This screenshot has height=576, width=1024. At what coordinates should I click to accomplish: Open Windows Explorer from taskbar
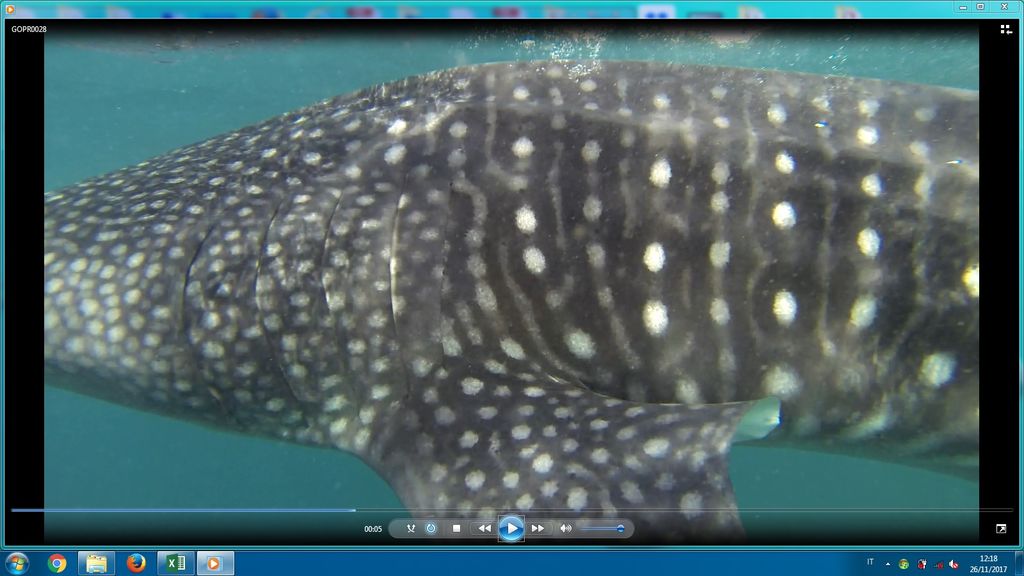click(x=96, y=563)
